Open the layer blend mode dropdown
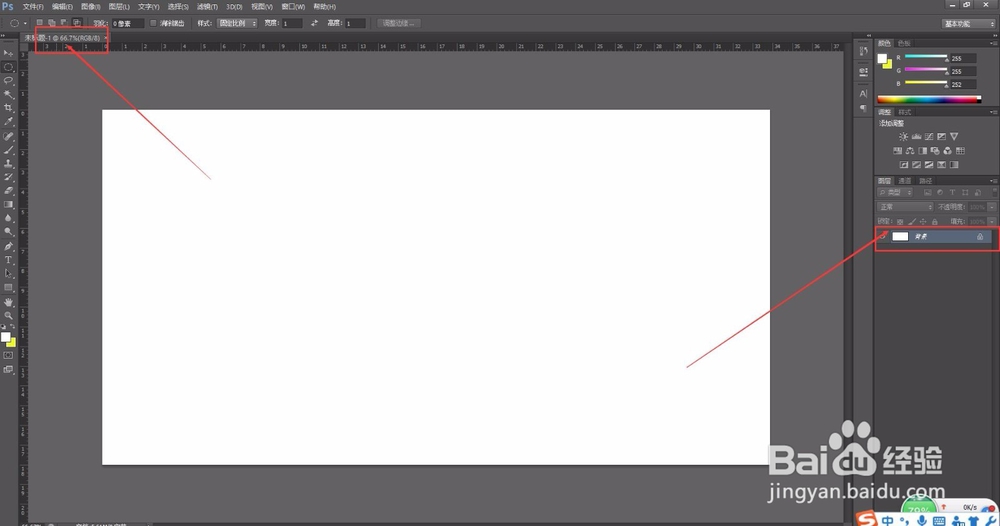The width and height of the screenshot is (1000, 526). pos(906,207)
